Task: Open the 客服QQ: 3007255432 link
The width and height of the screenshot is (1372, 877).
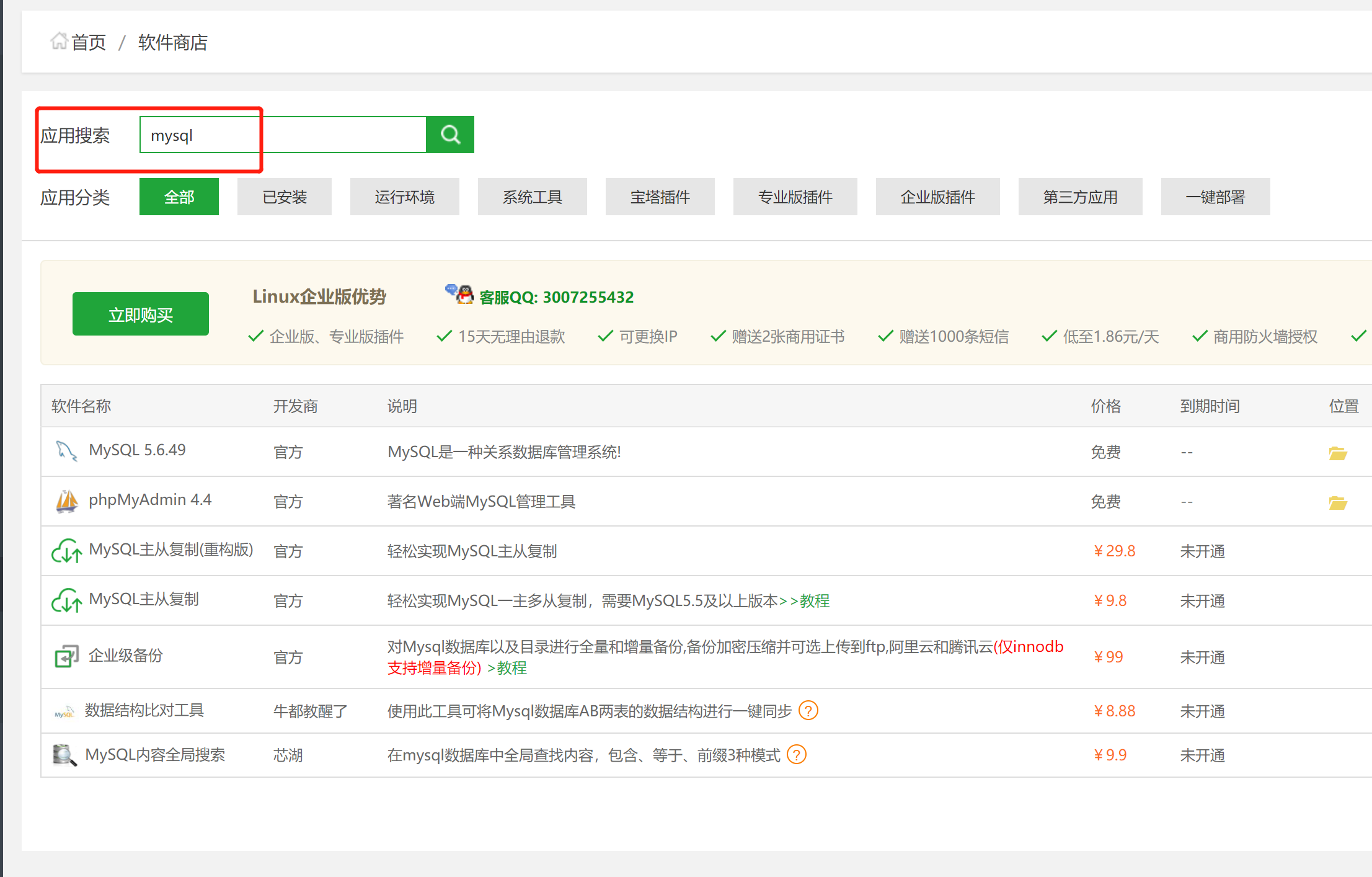Action: point(557,297)
